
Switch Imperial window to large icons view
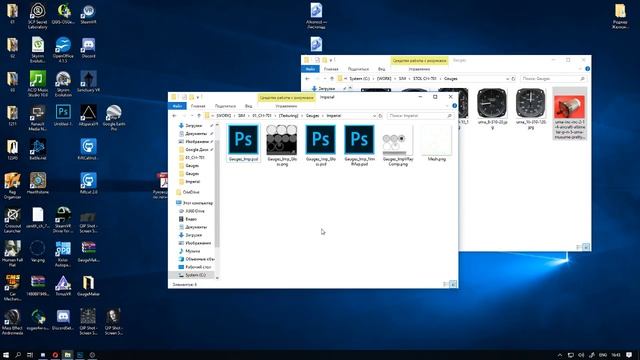pyautogui.click(x=453, y=284)
